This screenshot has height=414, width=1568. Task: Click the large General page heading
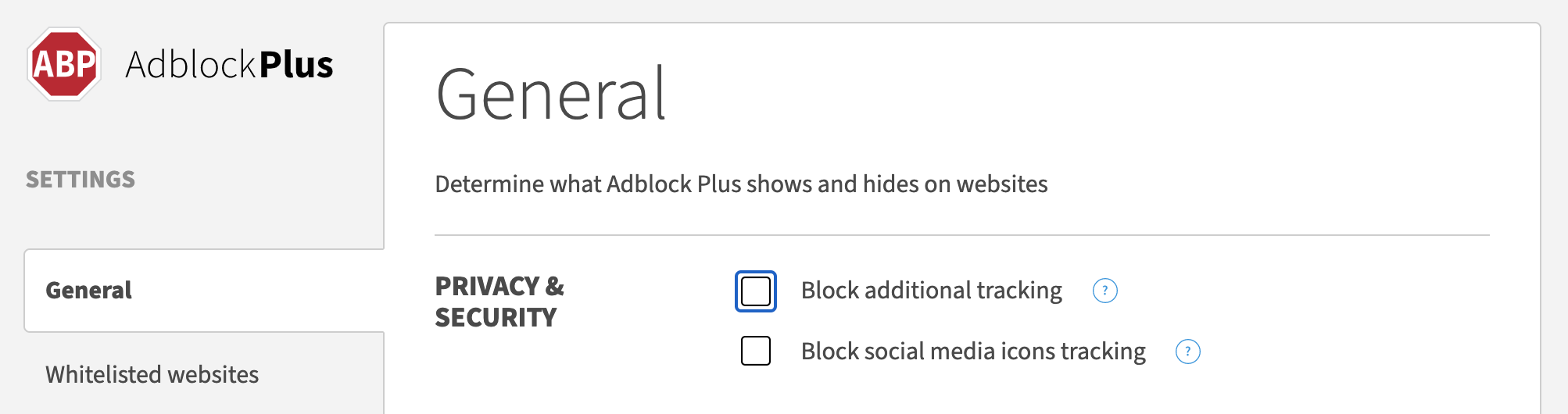coord(550,95)
